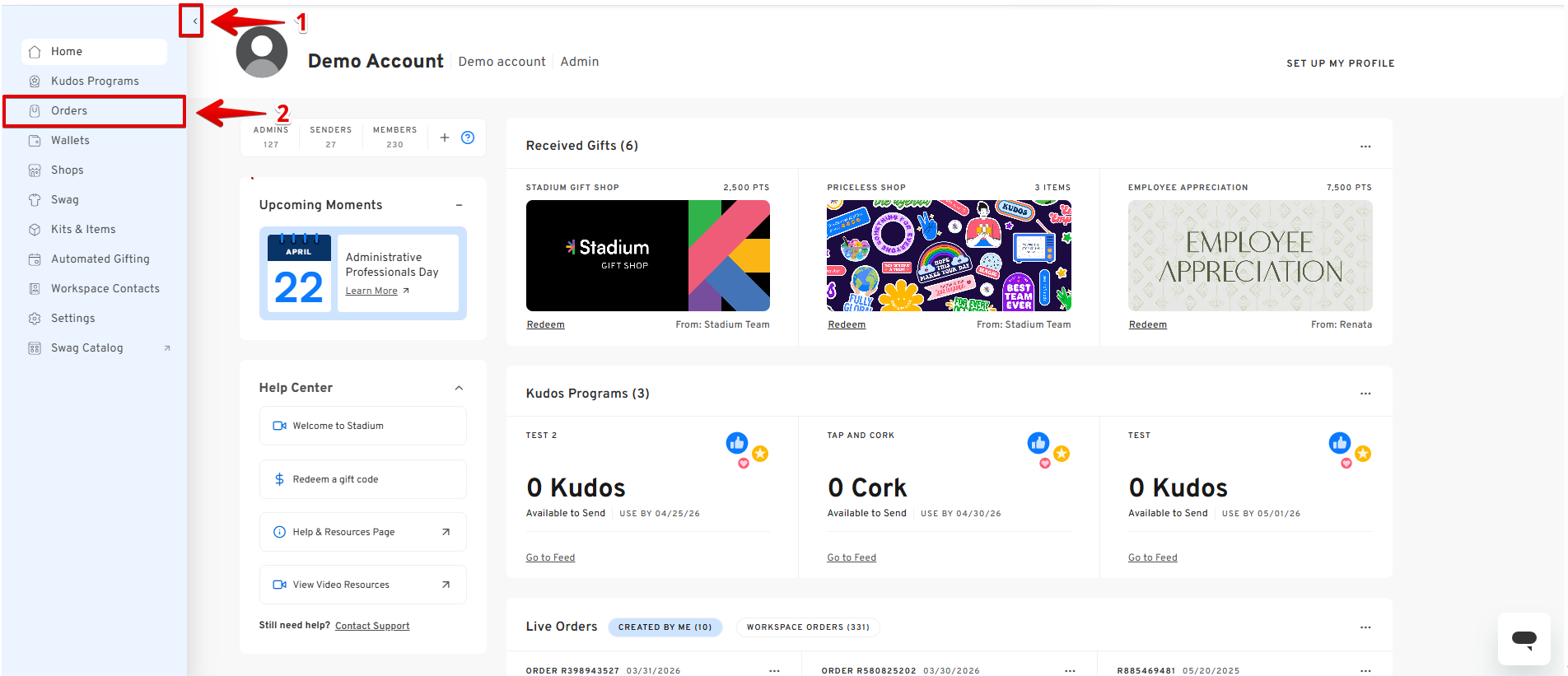Click the blue question mark help icon
The image size is (1568, 676).
pyautogui.click(x=468, y=138)
